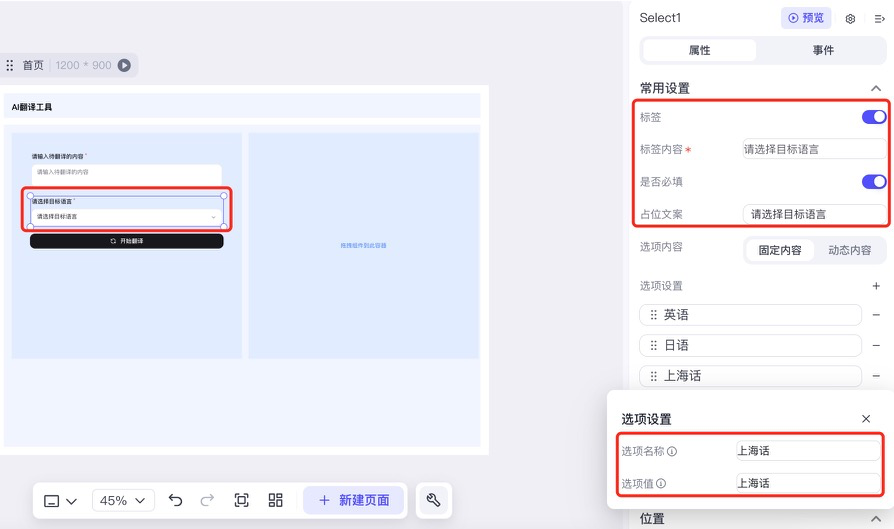Collapse the 常用设置 section
Screen dimensions: 894x529
point(876,88)
